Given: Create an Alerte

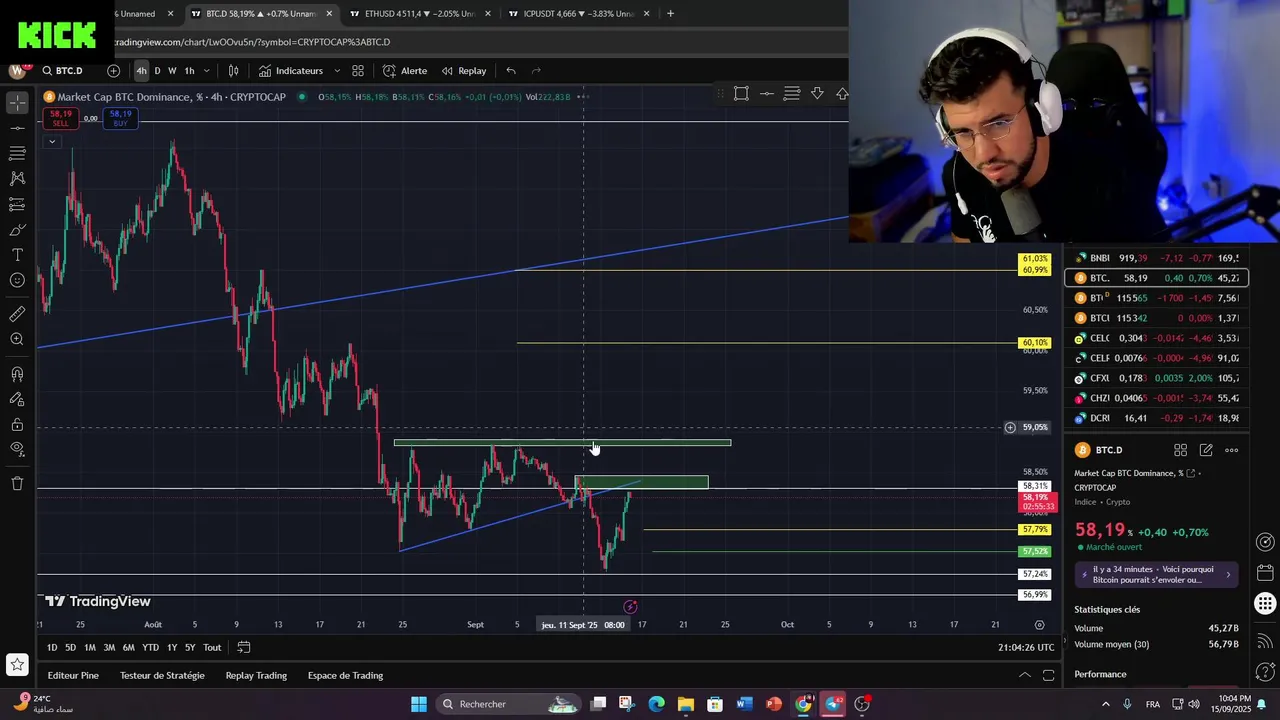Looking at the screenshot, I should click(404, 71).
